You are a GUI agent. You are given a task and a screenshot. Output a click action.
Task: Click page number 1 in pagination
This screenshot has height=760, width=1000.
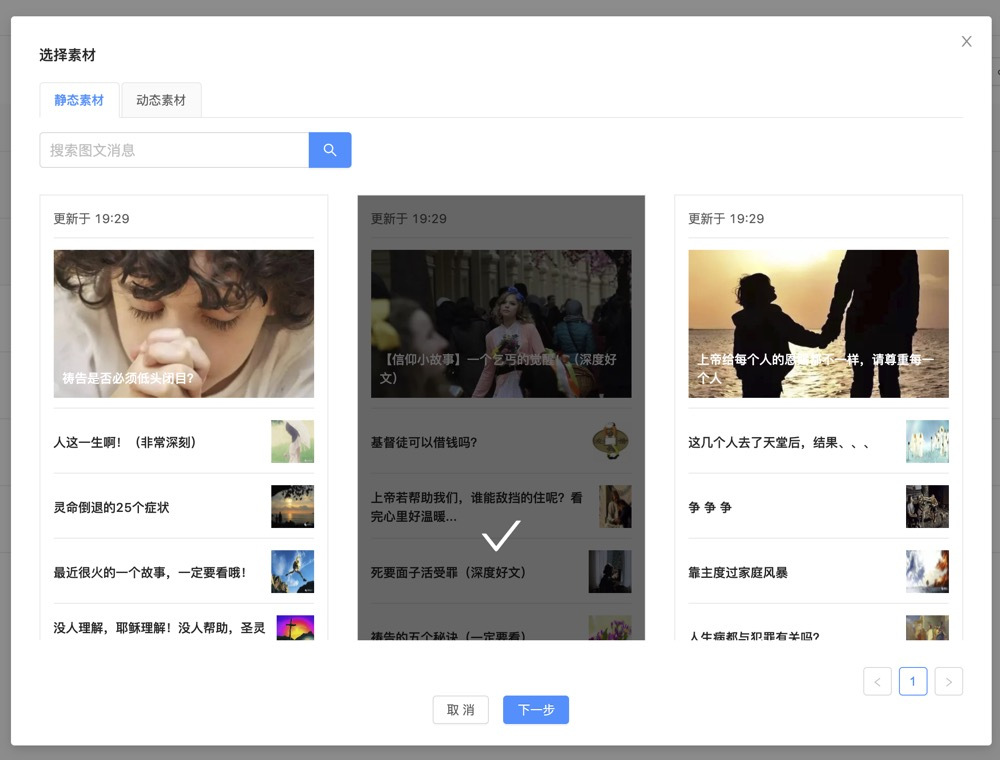[x=912, y=681]
